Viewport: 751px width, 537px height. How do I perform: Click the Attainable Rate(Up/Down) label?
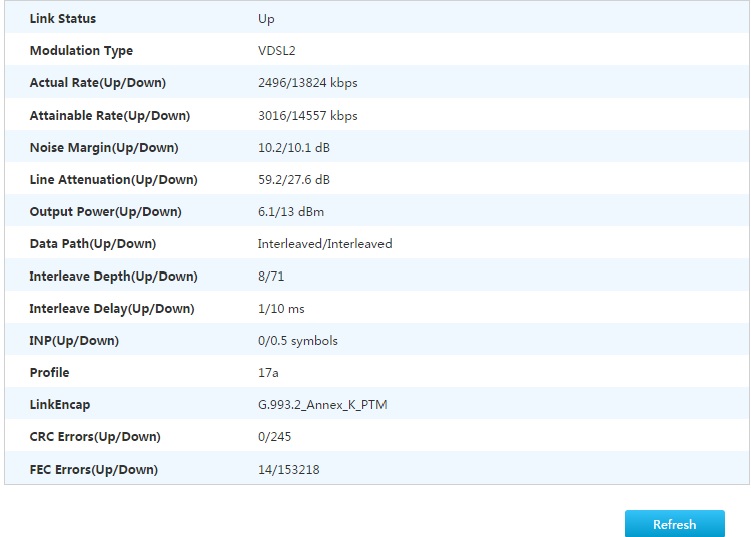(110, 116)
